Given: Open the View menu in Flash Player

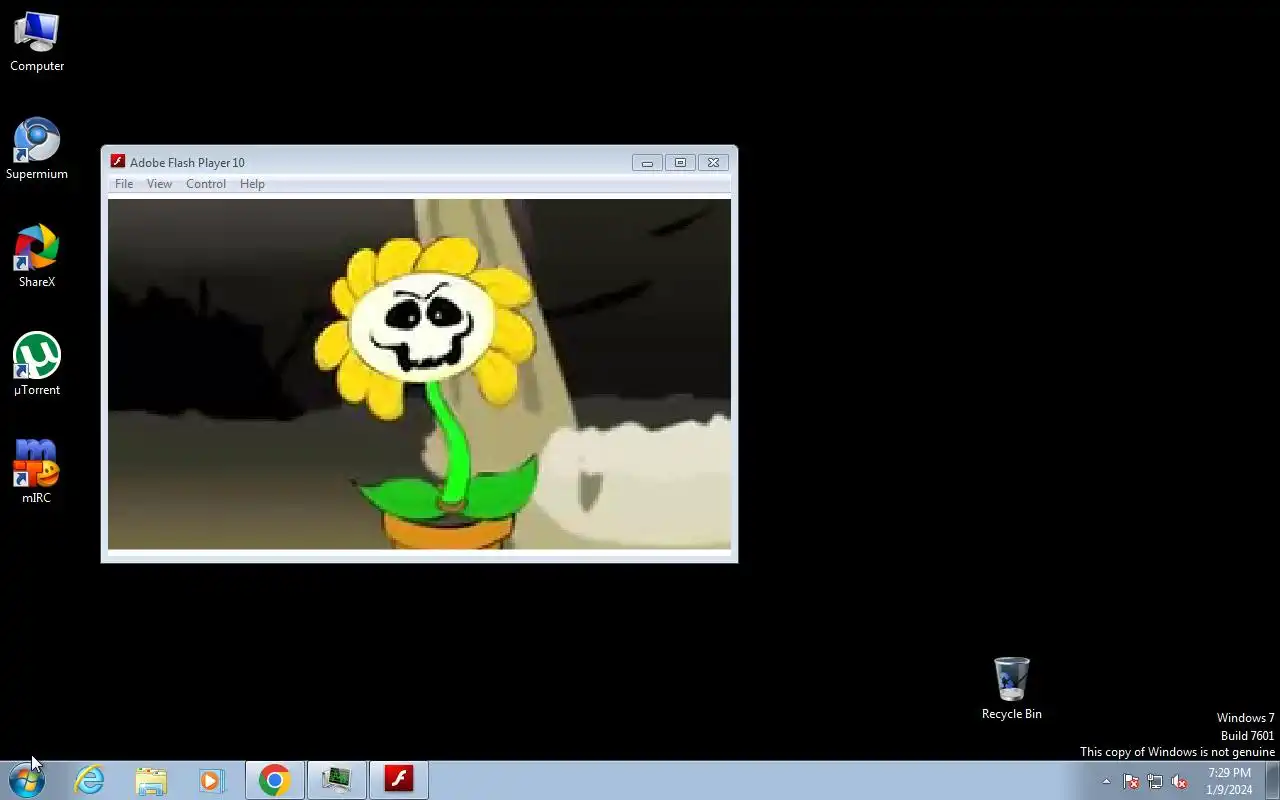Looking at the screenshot, I should point(159,184).
